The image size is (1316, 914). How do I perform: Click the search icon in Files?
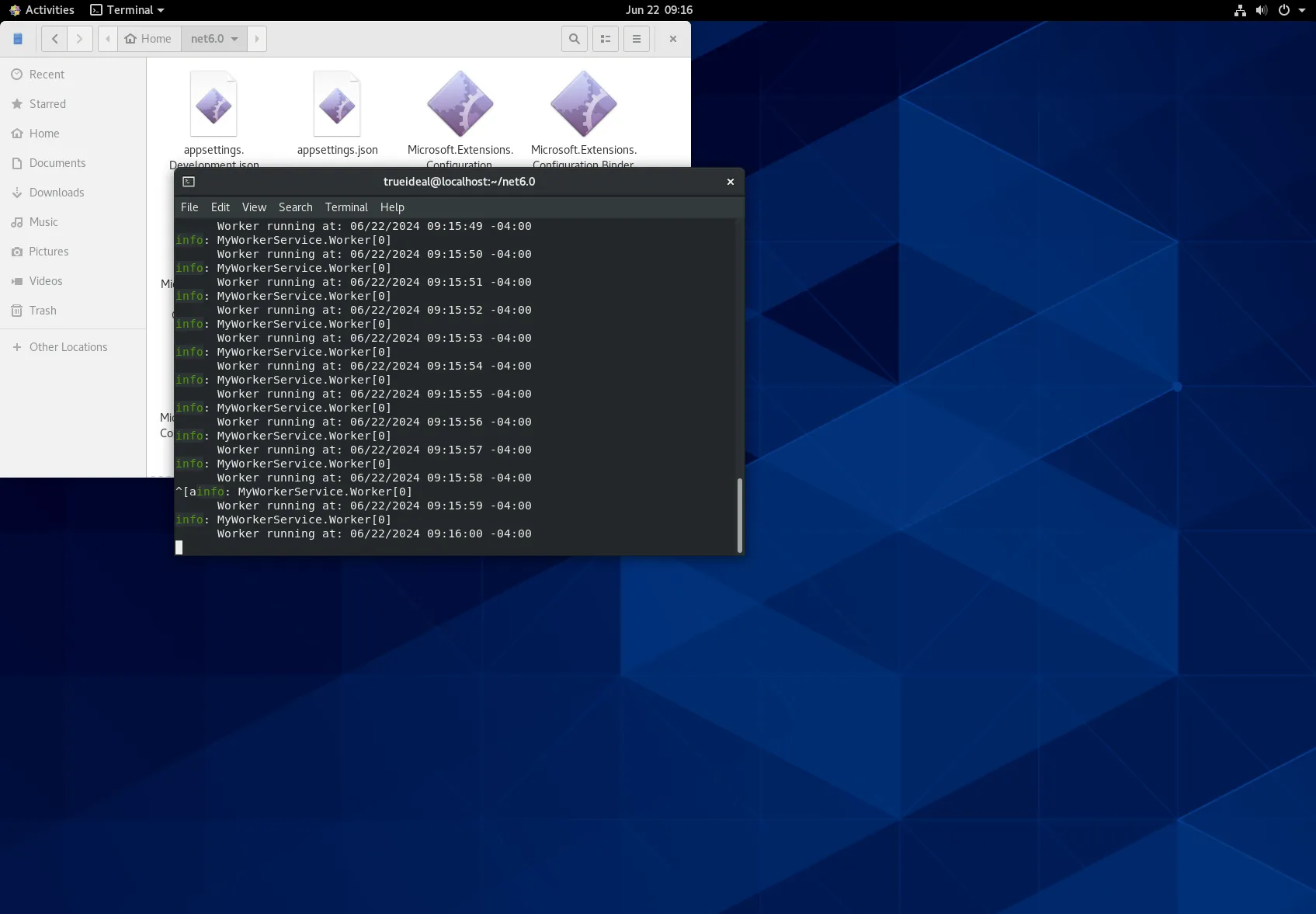pos(575,39)
